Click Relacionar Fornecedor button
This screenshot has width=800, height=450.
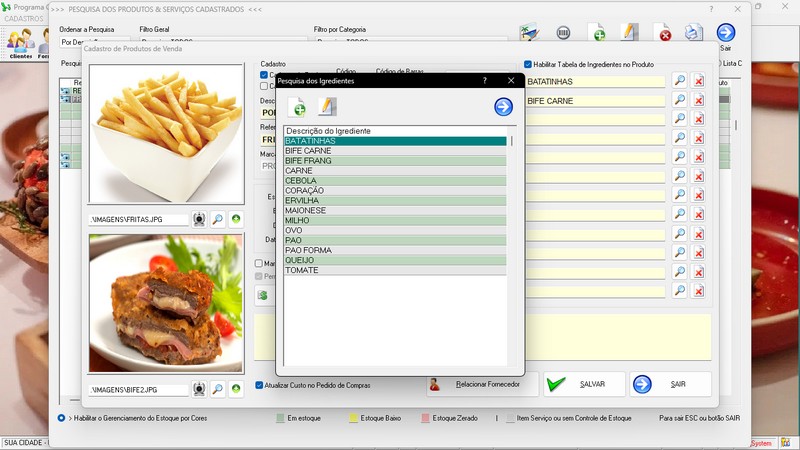[x=482, y=384]
